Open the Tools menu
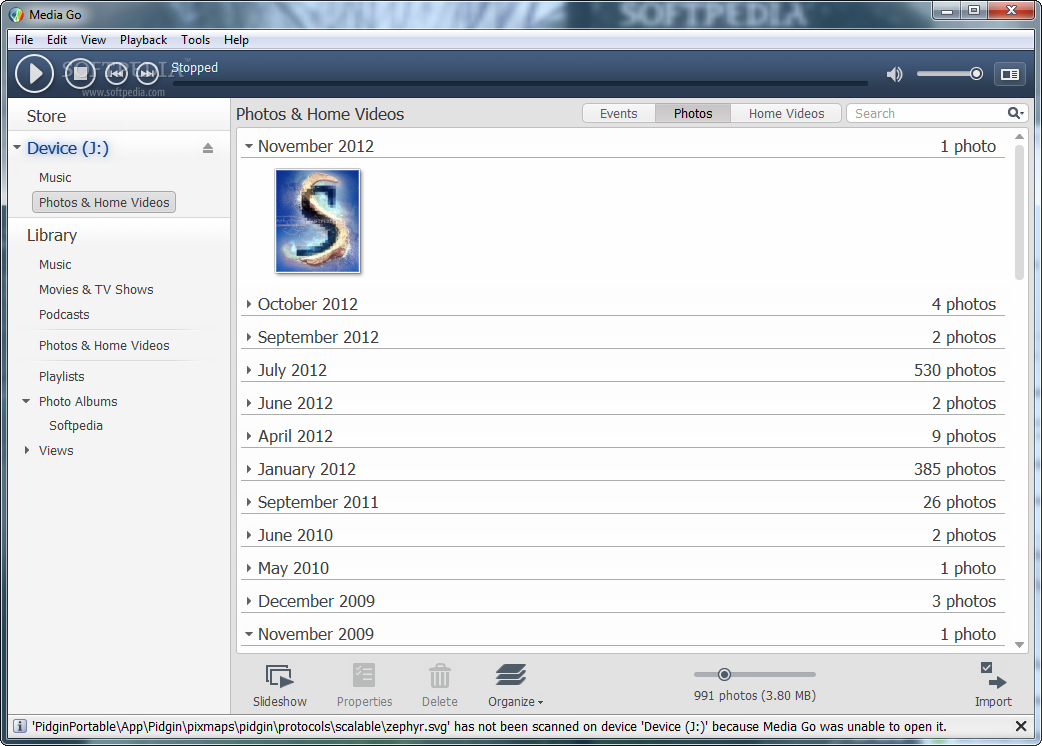 [x=195, y=40]
